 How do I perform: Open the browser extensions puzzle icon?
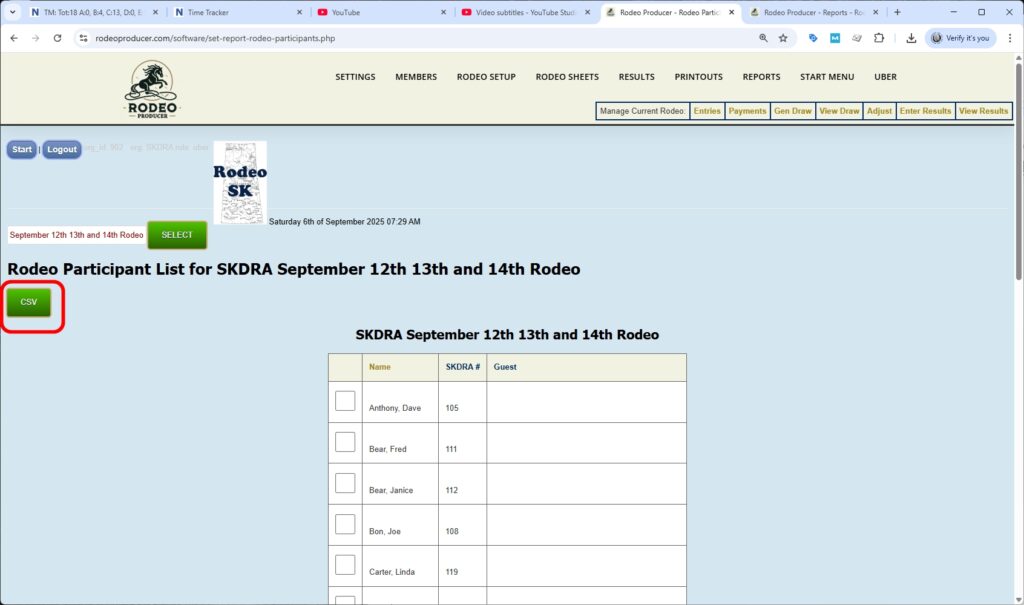click(x=878, y=38)
